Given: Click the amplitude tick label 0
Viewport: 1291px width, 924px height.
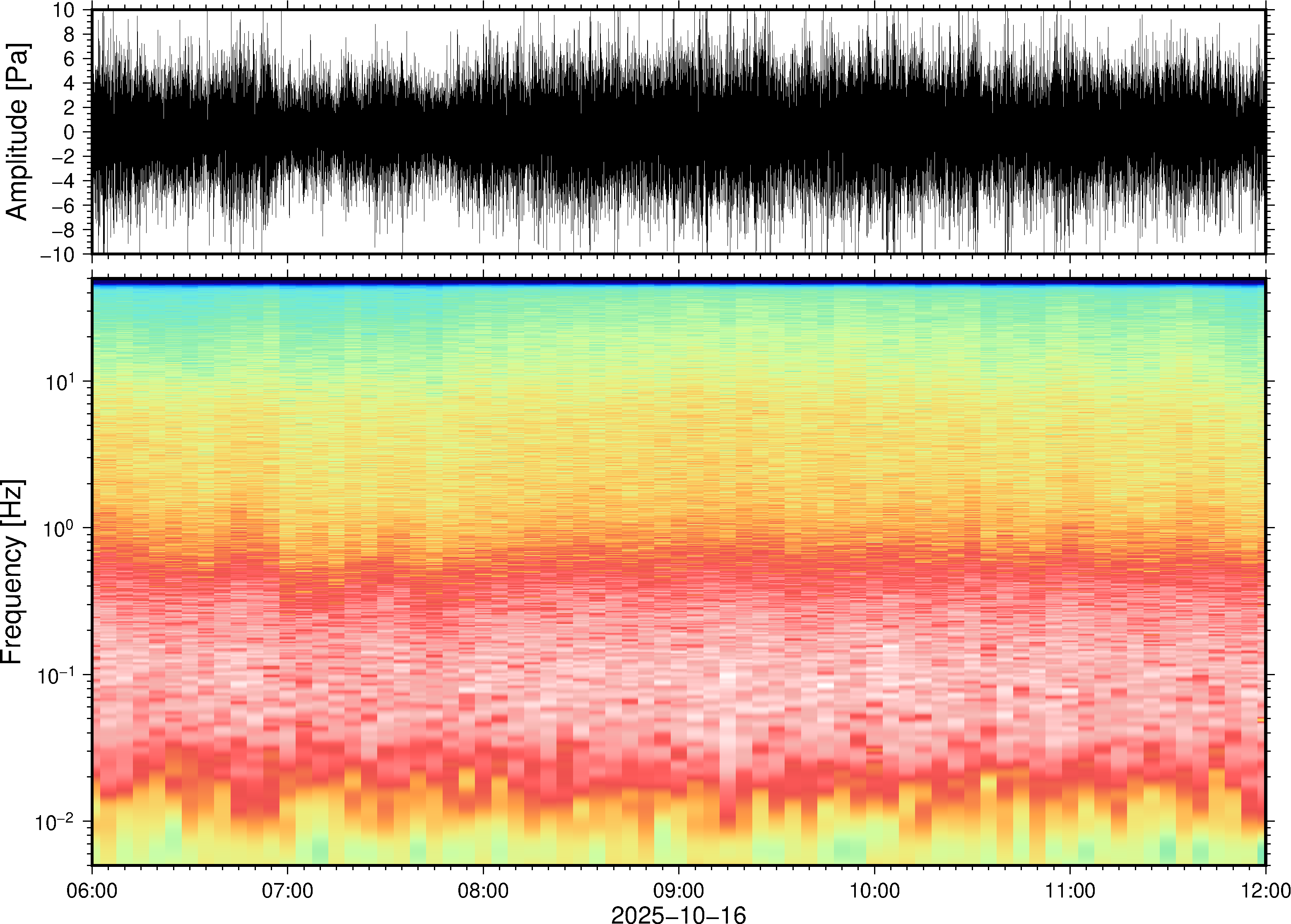Looking at the screenshot, I should coord(70,132).
